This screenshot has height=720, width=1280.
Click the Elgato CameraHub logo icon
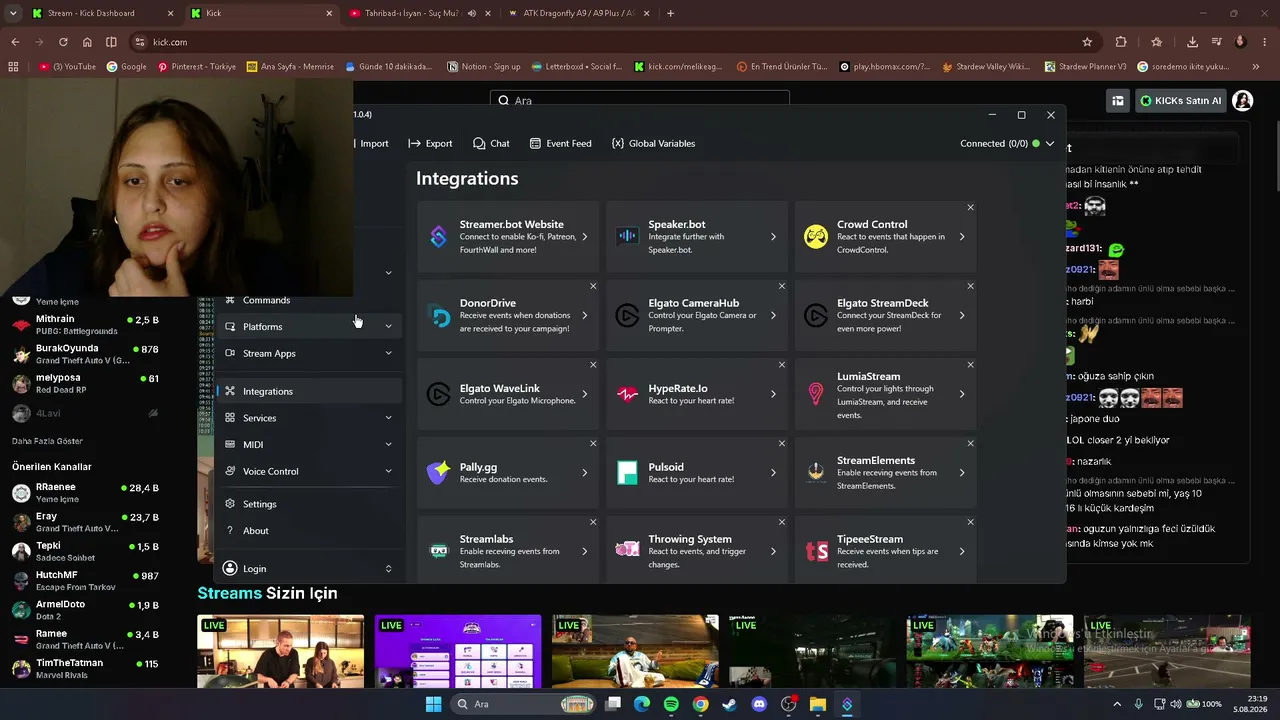[x=627, y=316]
